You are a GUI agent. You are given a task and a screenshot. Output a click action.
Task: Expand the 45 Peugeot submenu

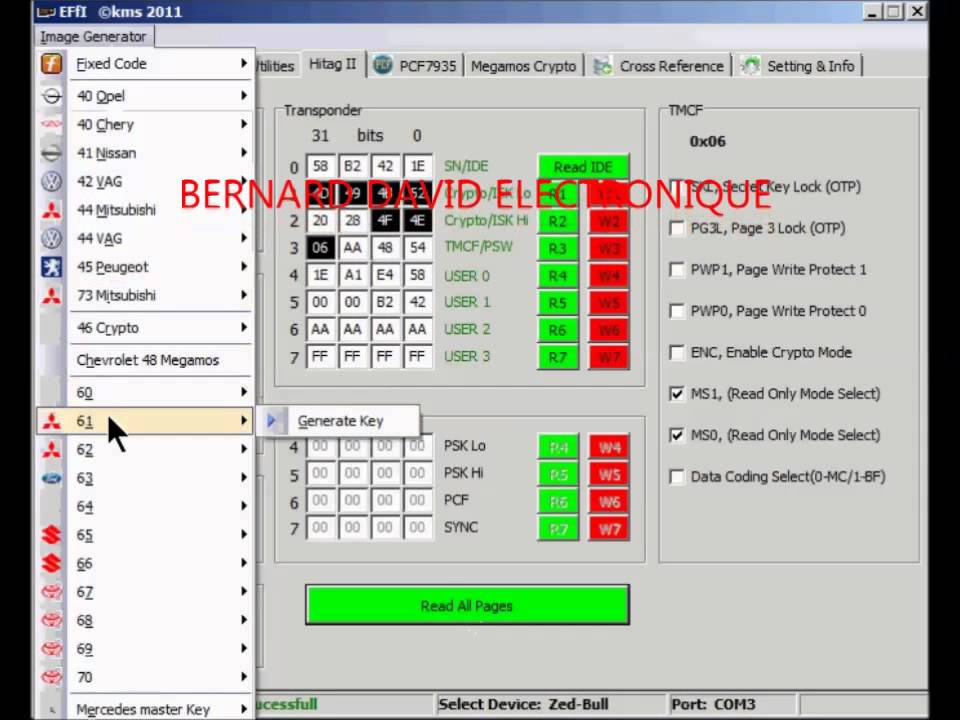click(244, 266)
